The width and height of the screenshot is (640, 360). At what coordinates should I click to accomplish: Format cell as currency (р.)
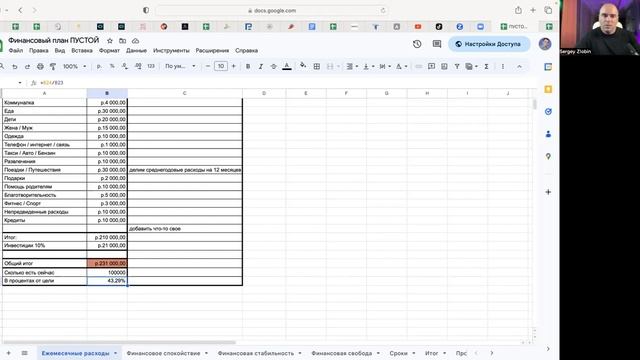99,67
